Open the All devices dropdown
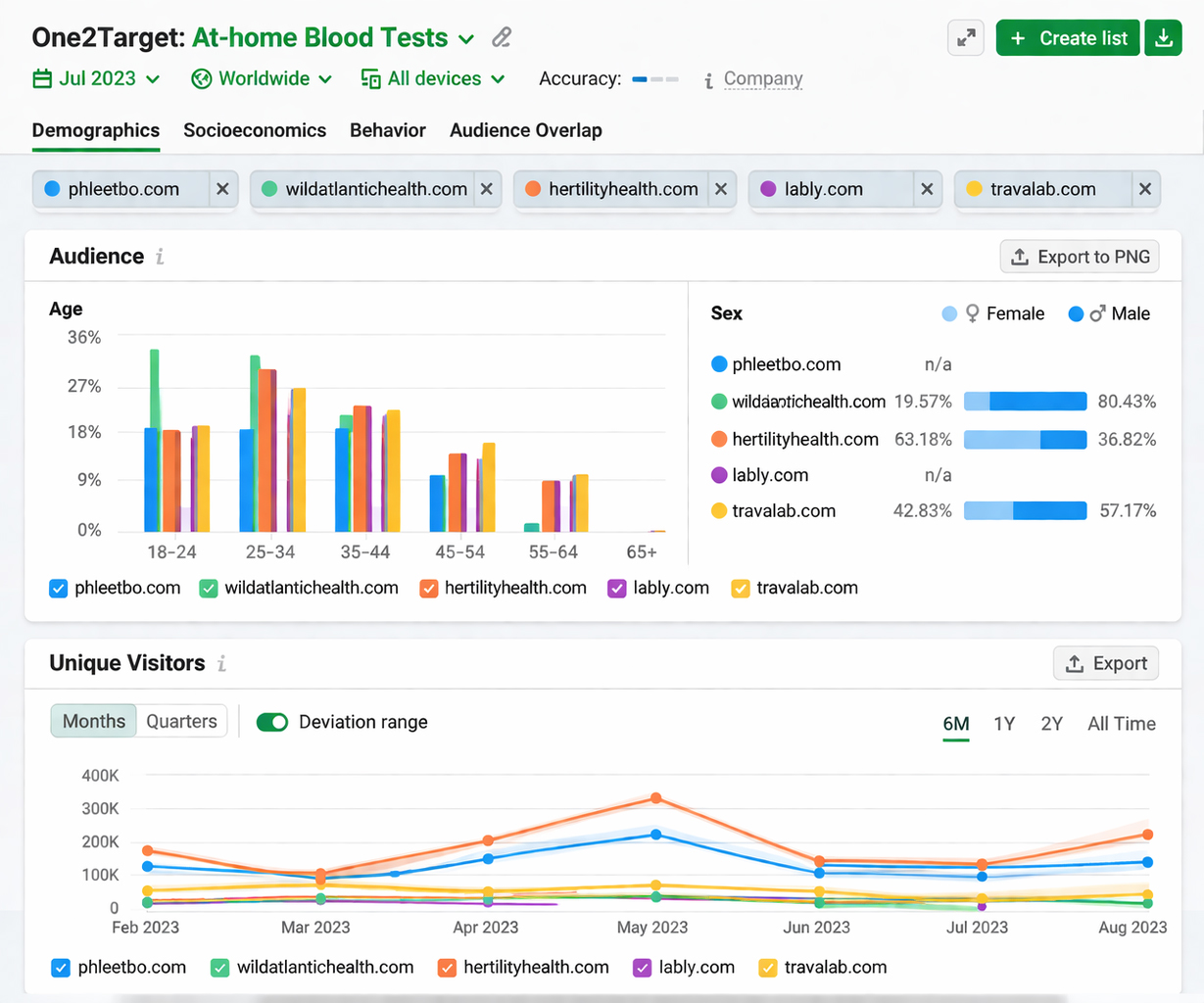 [x=433, y=78]
